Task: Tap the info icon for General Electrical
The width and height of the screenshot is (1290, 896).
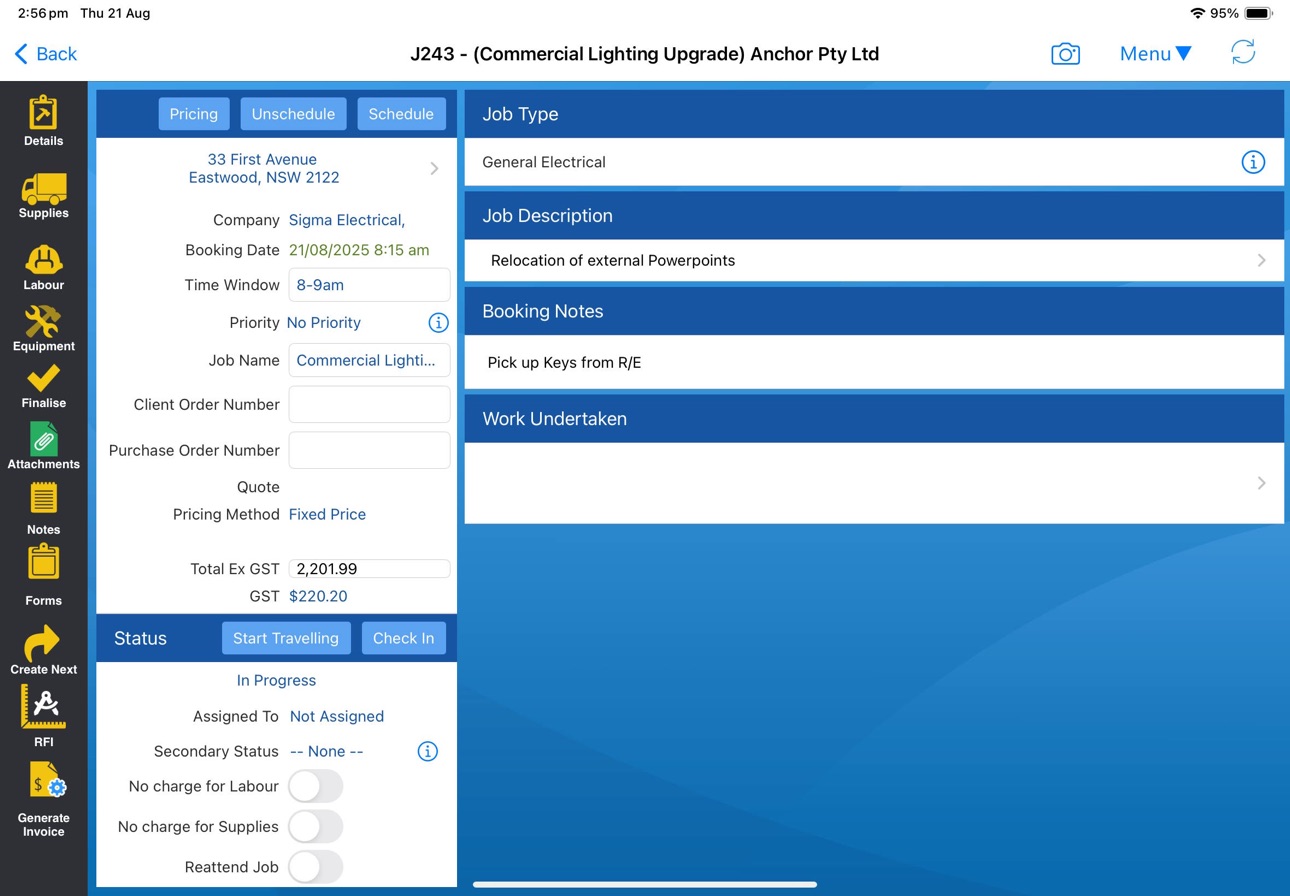Action: 1253,162
